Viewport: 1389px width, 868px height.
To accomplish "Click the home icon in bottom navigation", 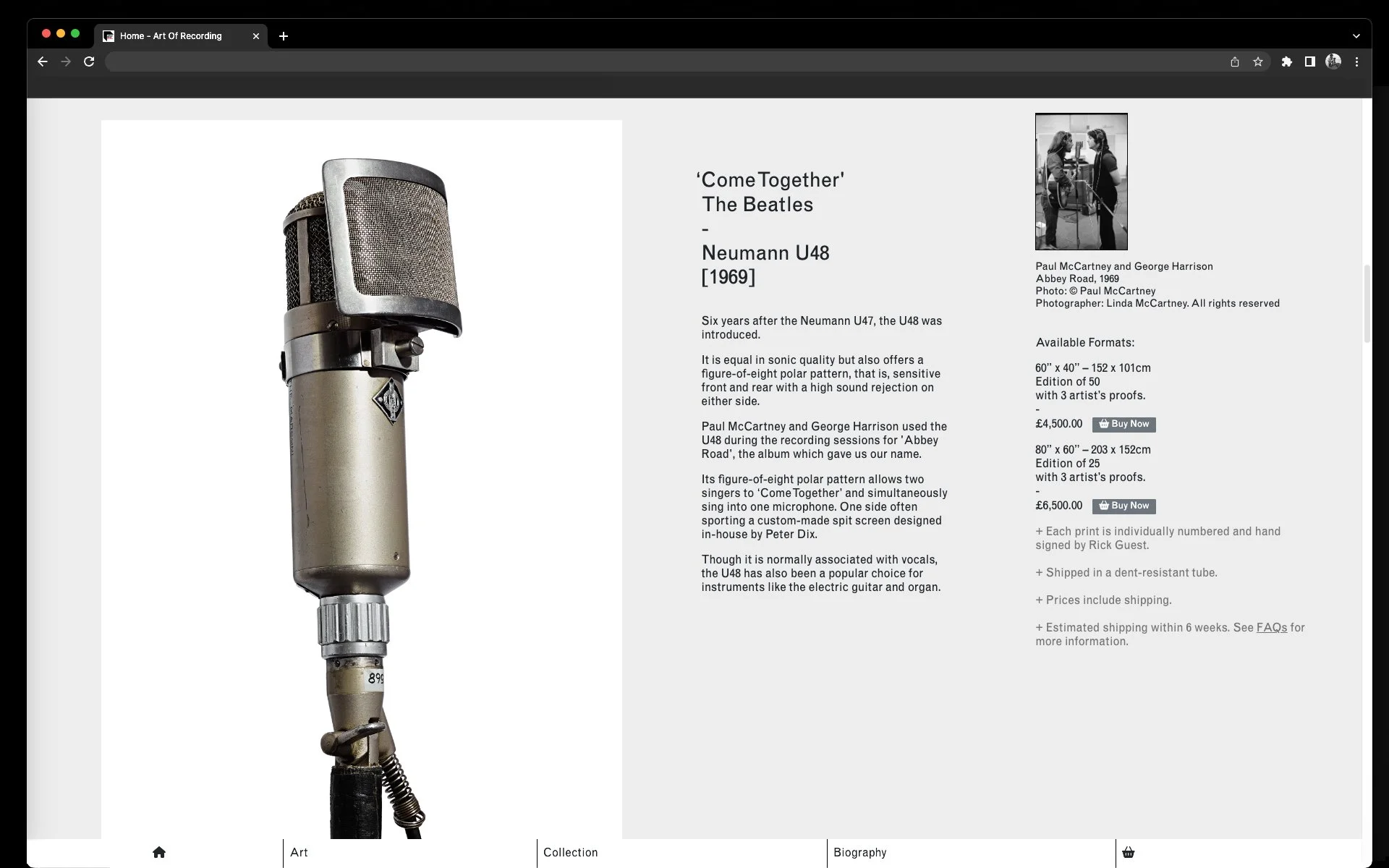I will click(159, 852).
